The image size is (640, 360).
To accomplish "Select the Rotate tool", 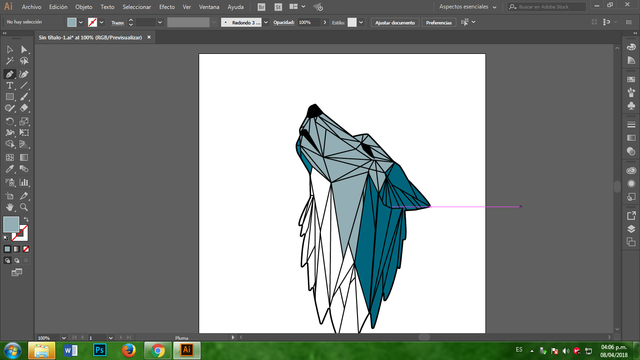I will click(x=9, y=121).
